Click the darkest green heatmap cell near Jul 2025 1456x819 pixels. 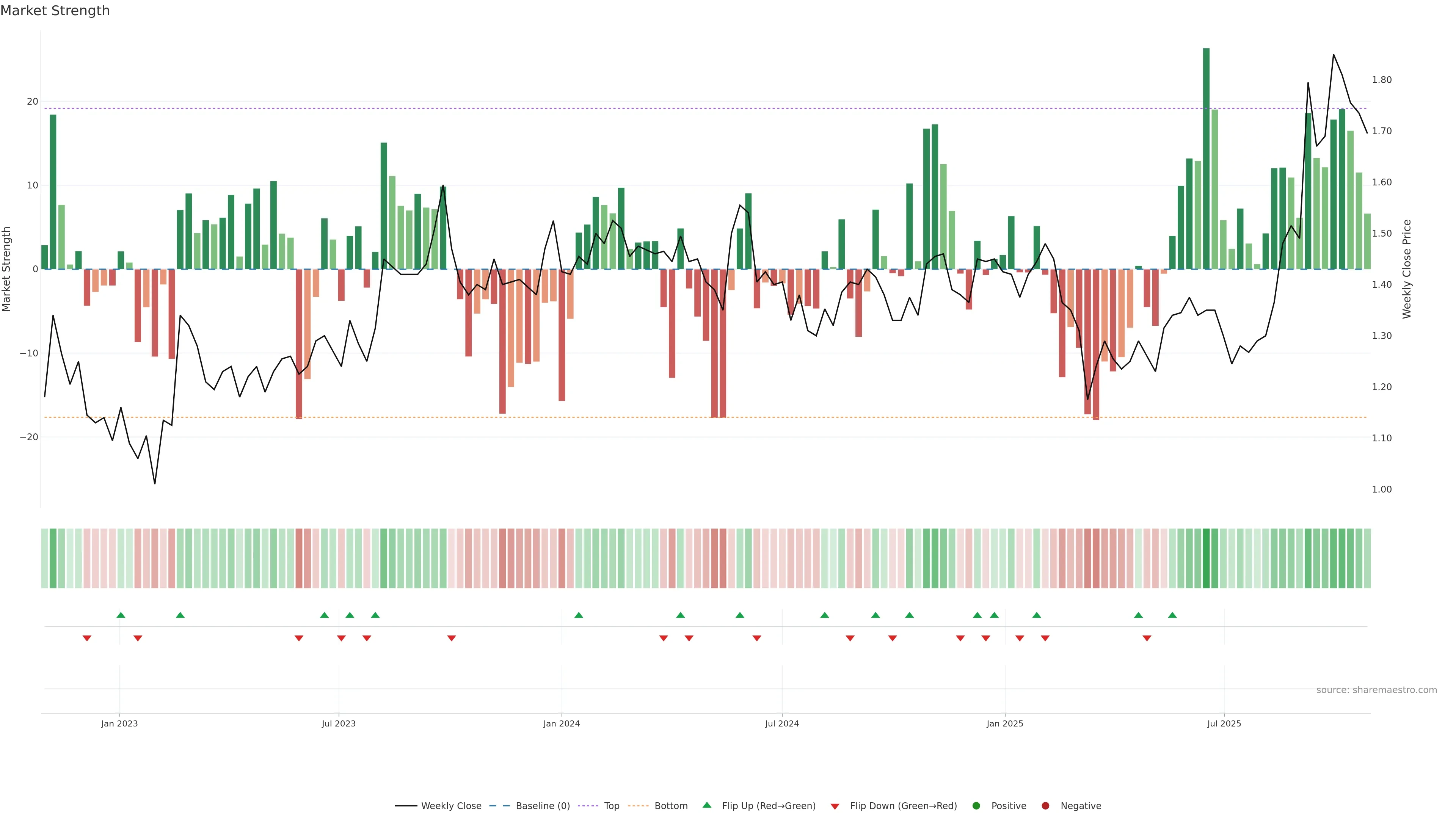tap(1206, 559)
